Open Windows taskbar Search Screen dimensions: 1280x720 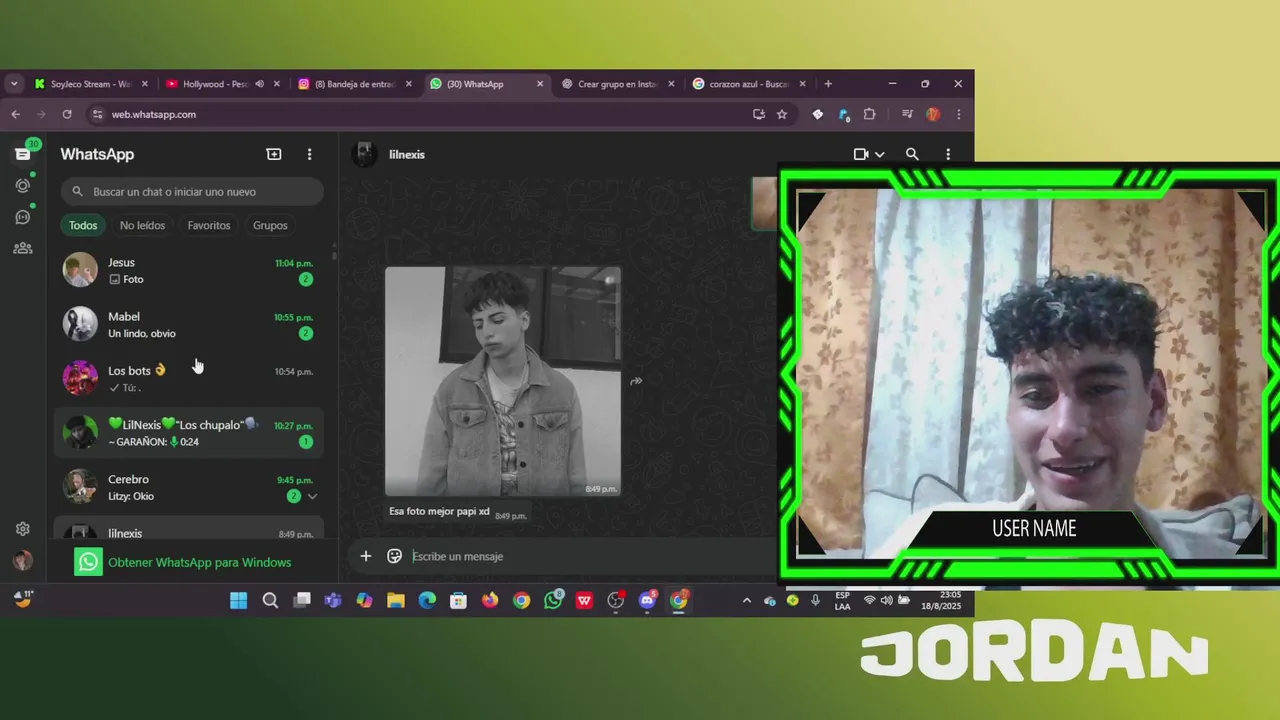[270, 600]
